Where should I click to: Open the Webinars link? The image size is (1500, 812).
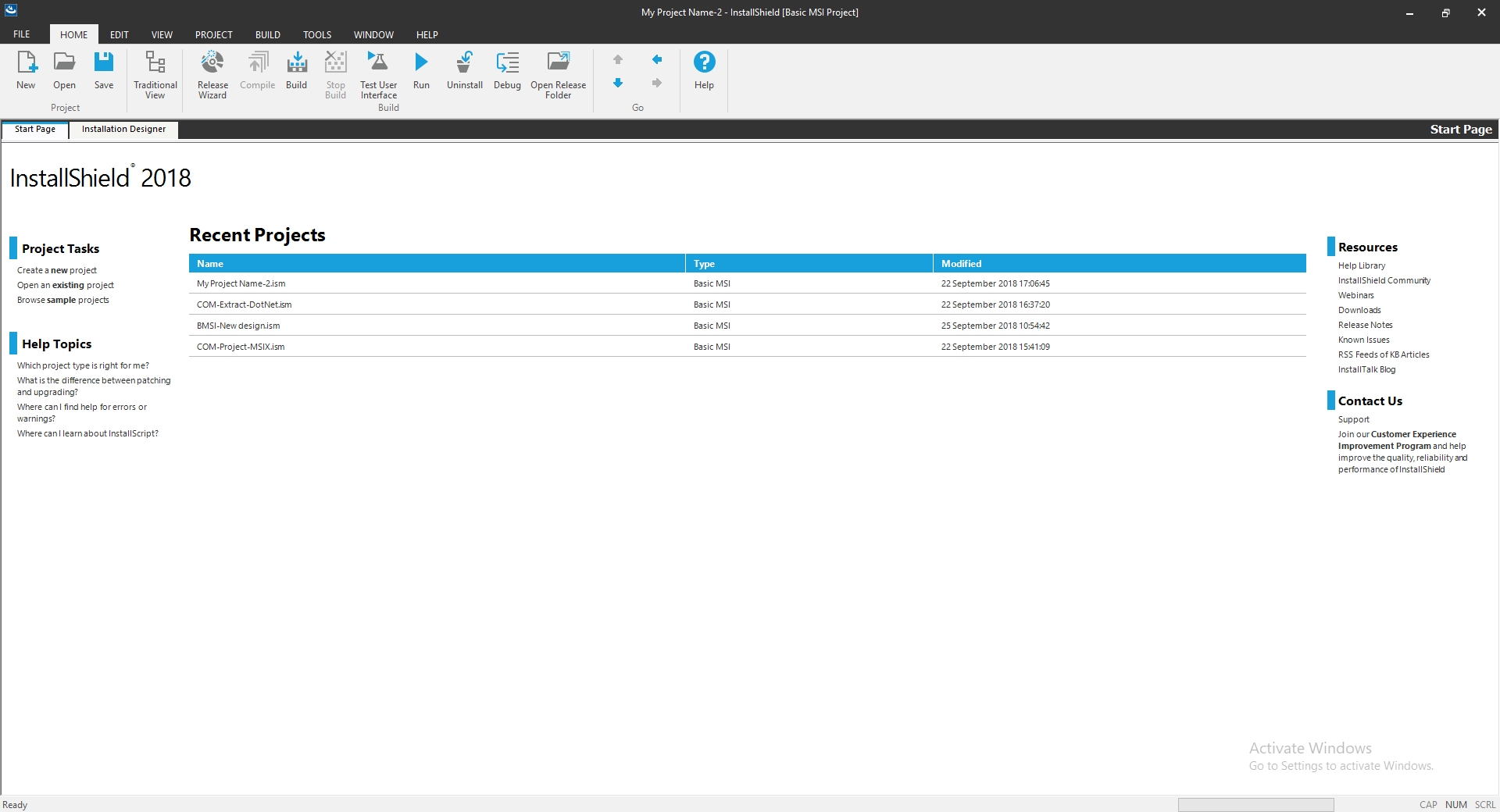click(x=1355, y=295)
